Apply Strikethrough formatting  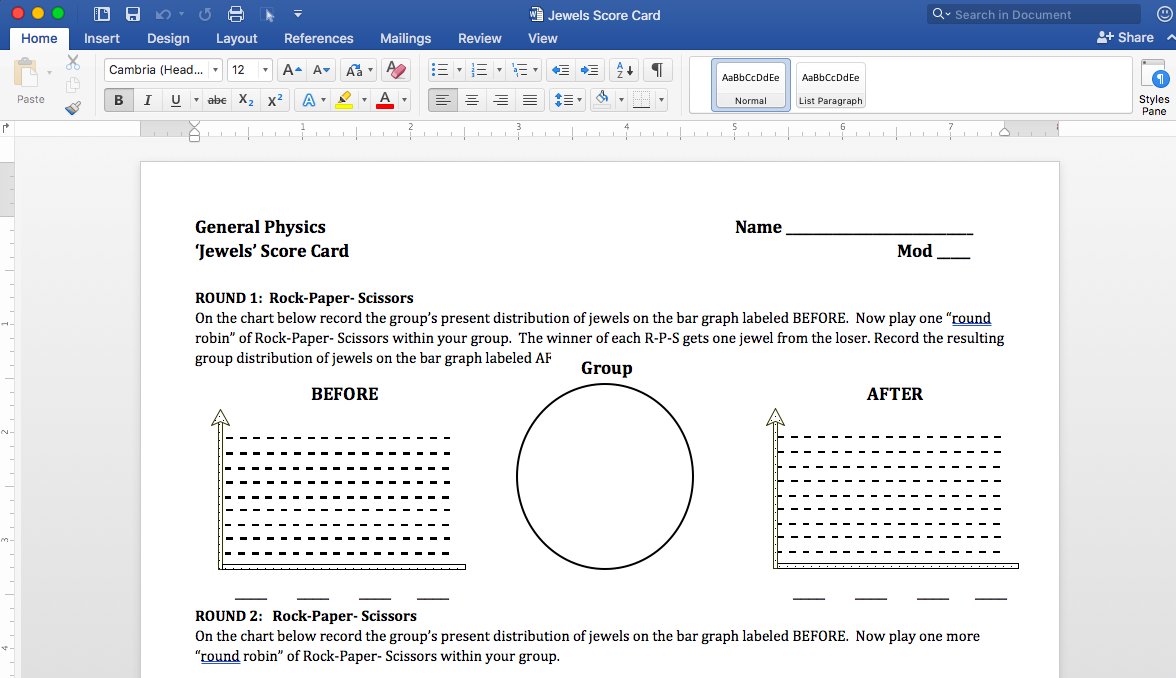click(x=217, y=100)
